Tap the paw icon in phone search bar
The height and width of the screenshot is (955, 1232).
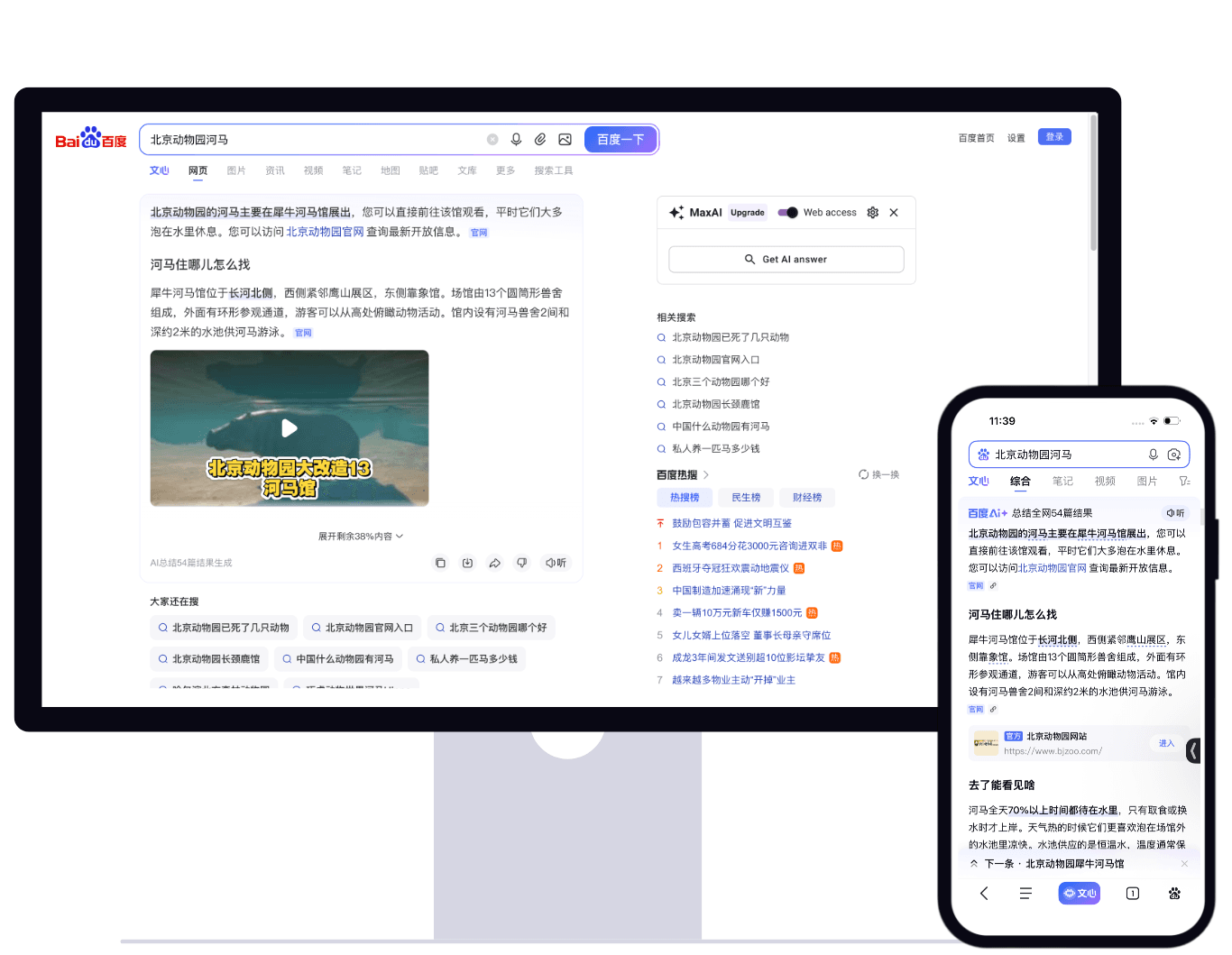(x=983, y=455)
